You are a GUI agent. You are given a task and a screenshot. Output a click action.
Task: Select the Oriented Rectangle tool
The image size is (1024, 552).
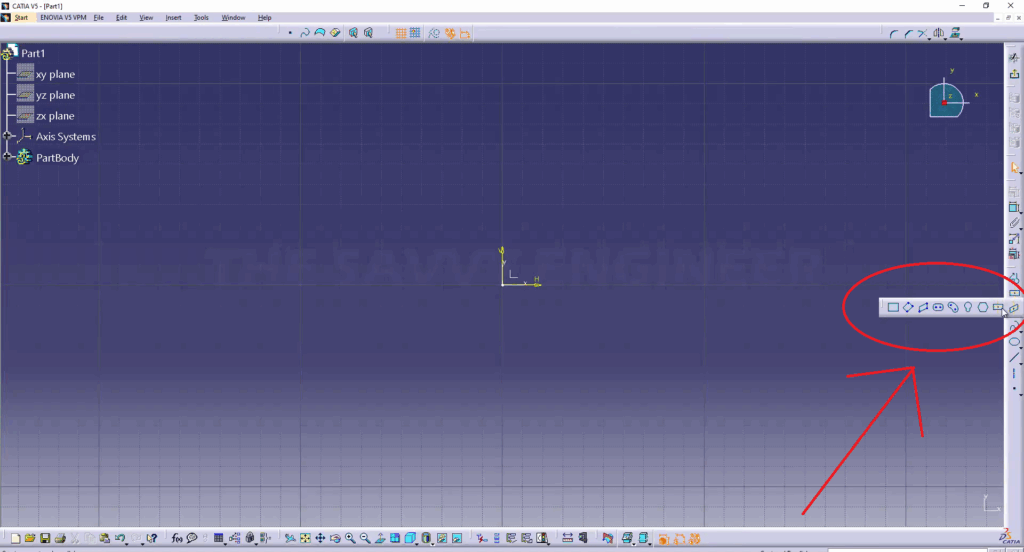tap(908, 308)
